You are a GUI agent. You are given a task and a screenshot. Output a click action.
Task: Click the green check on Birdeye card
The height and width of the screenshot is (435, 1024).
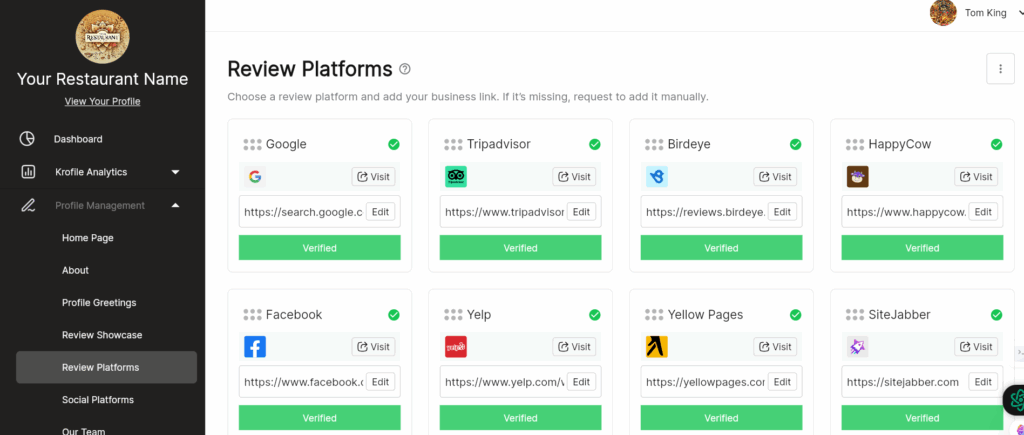(x=795, y=144)
